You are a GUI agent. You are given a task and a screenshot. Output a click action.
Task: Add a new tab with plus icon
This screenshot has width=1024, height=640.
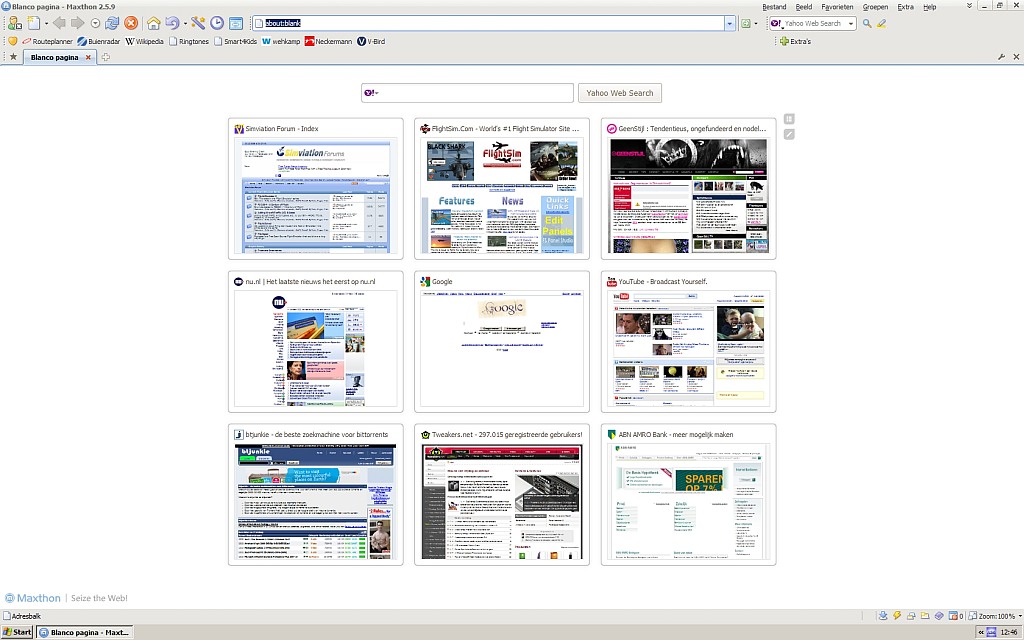click(105, 57)
